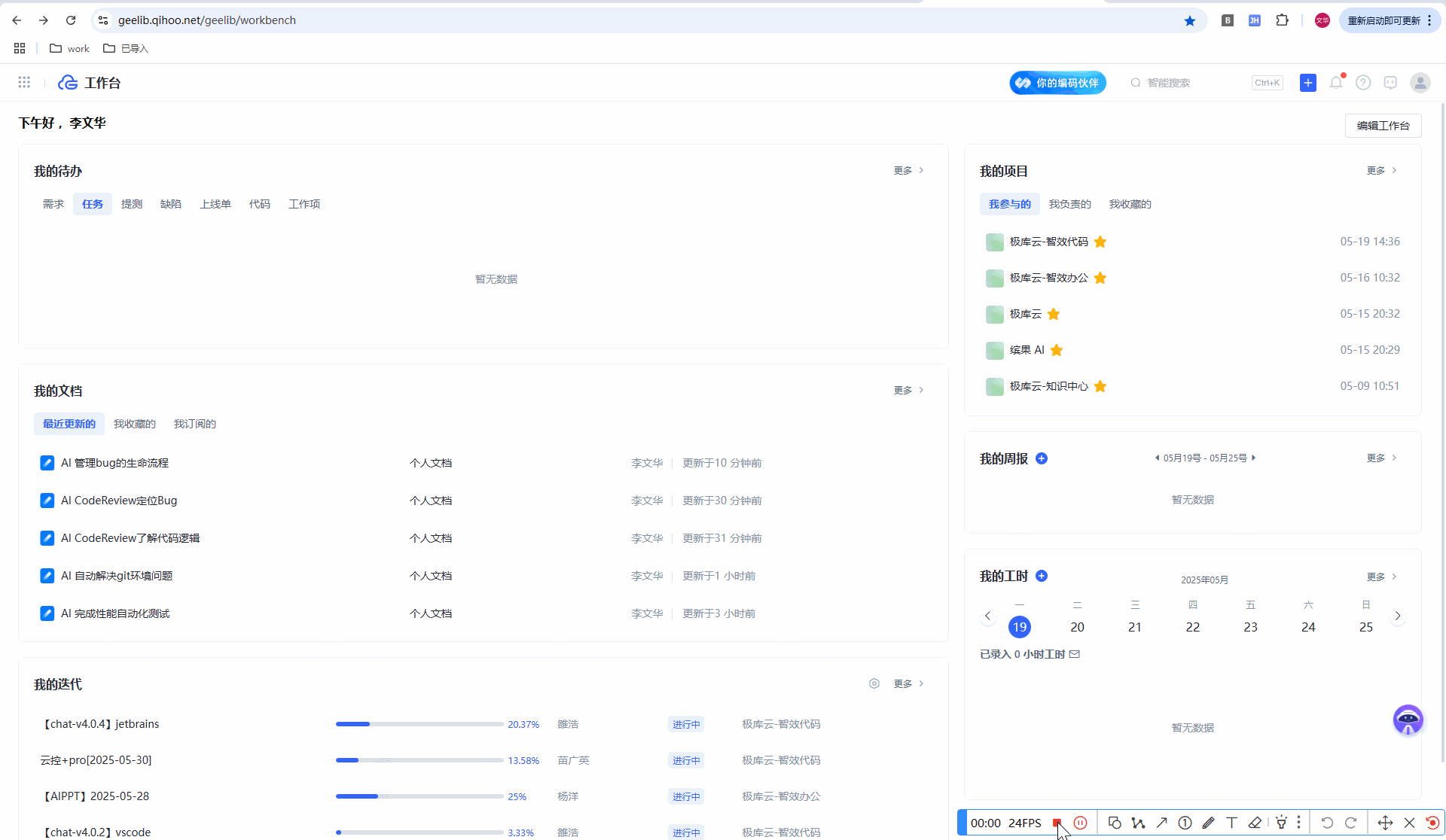Open the apps grid menu

(x=24, y=83)
